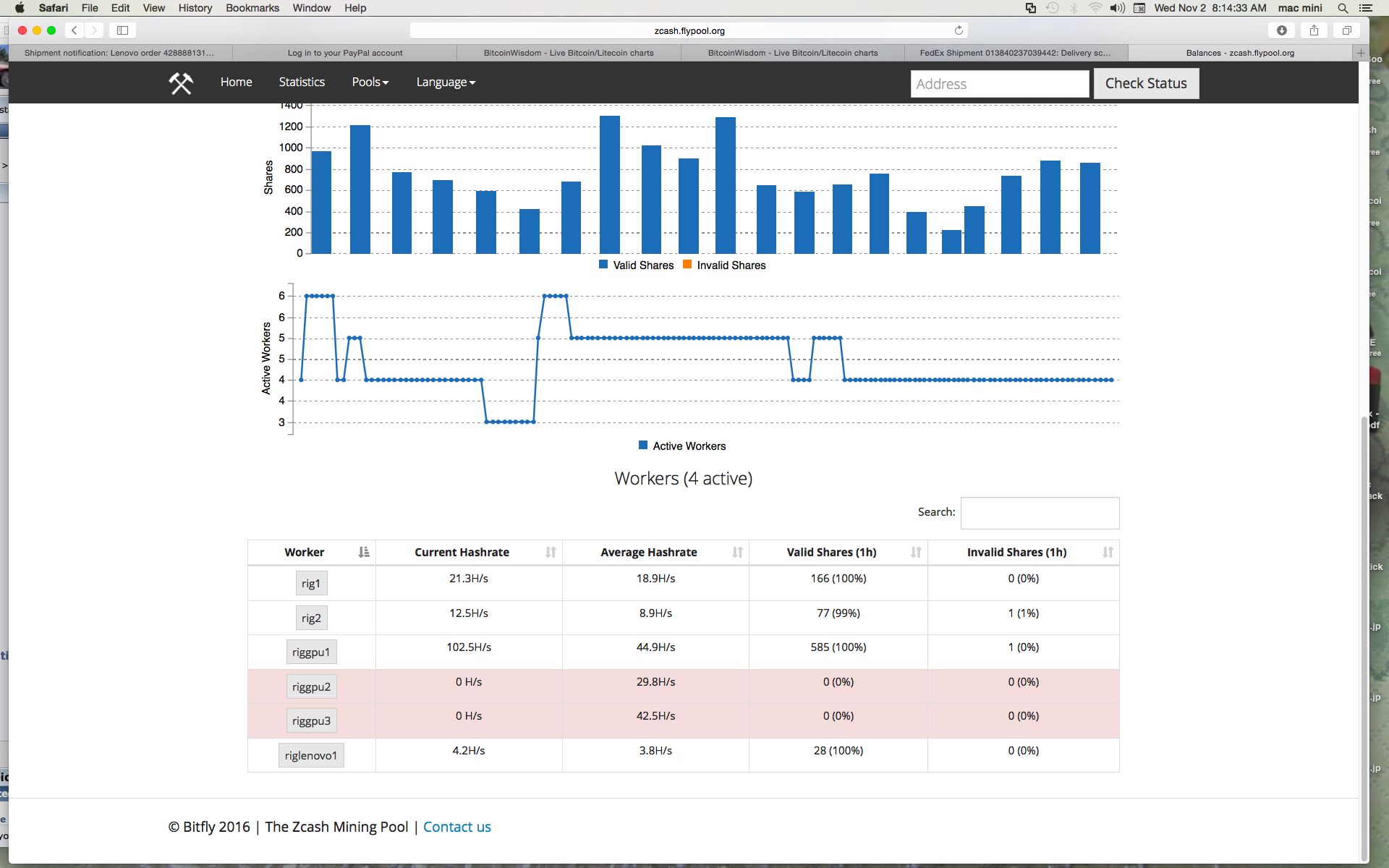Screen dimensions: 1389x868
Task: Sort by Valid Shares (1h) column
Action: pos(838,552)
